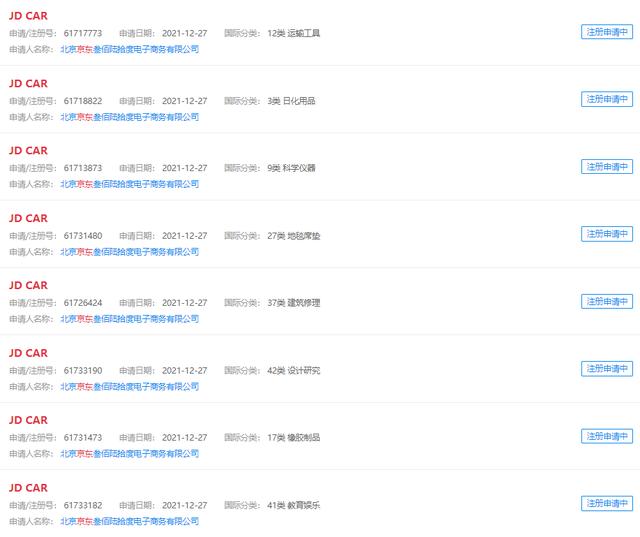Click 注册申请中 badge for registration 61733190
Screen dimensions: 640x537
[607, 369]
